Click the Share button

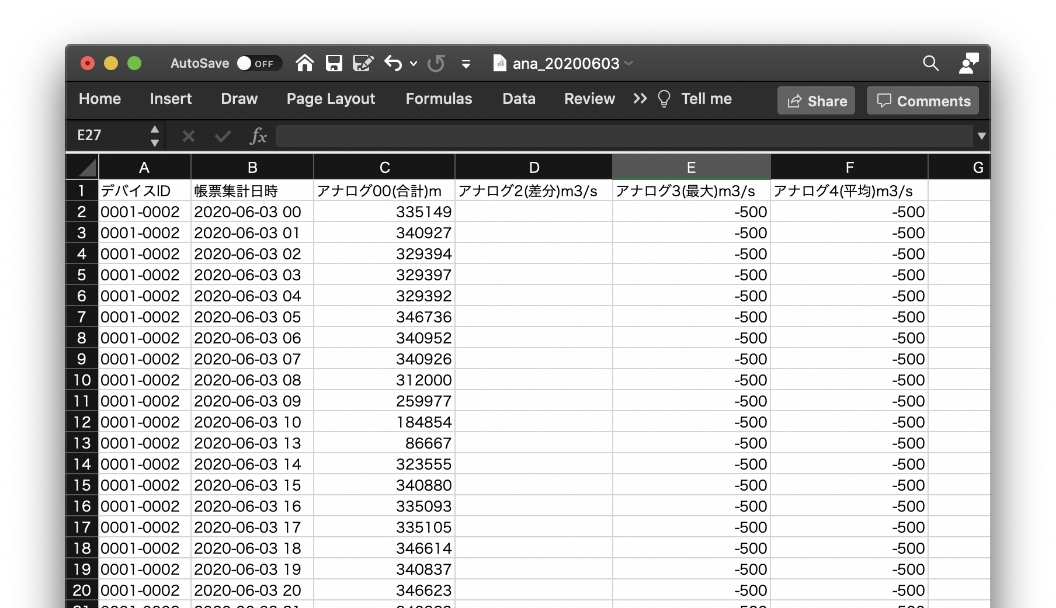(816, 100)
